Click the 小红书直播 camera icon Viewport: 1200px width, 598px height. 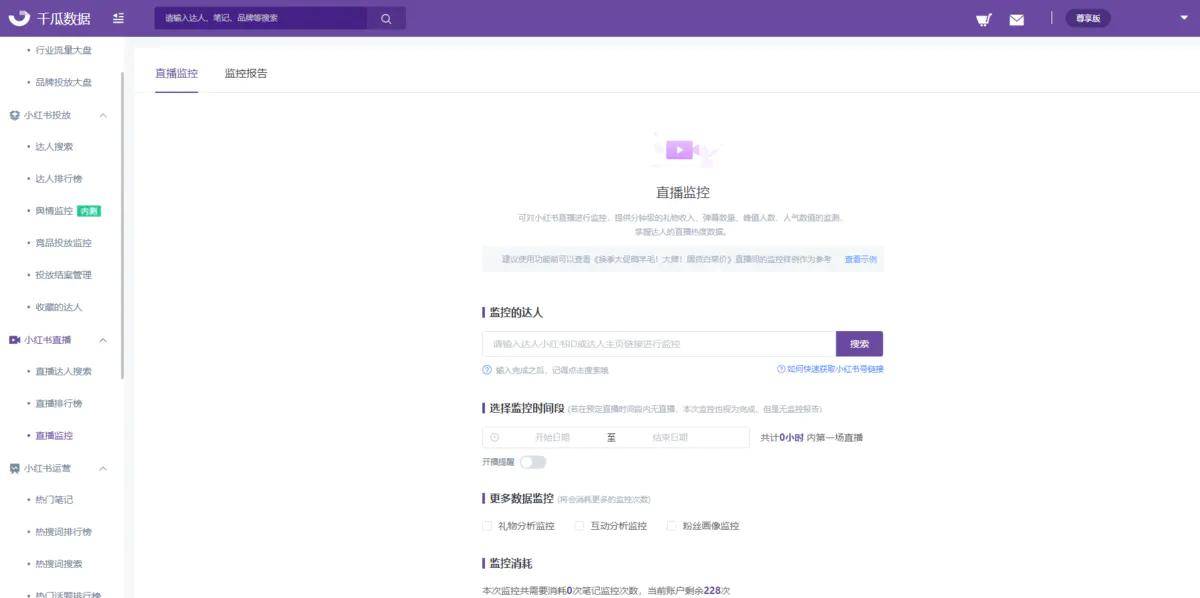click(15, 340)
